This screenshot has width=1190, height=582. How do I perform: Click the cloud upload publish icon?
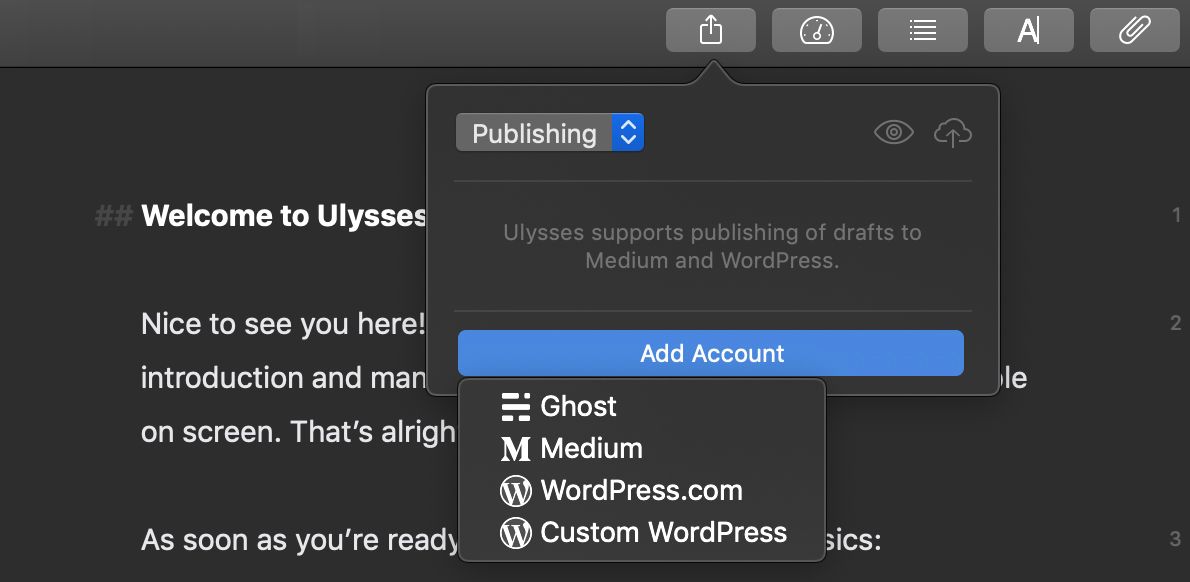click(x=952, y=132)
